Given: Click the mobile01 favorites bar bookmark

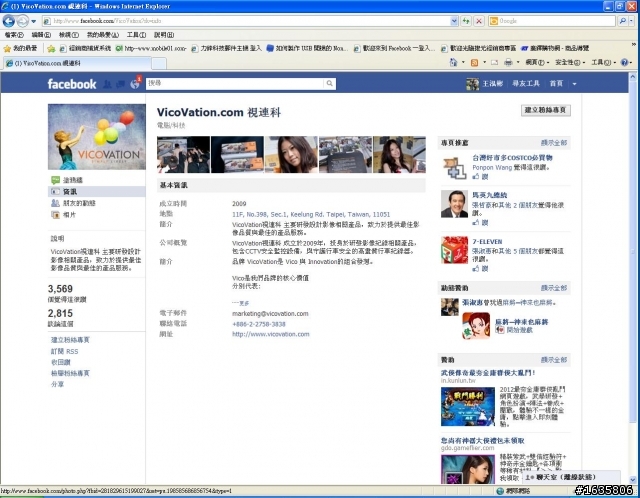Looking at the screenshot, I should coord(151,49).
